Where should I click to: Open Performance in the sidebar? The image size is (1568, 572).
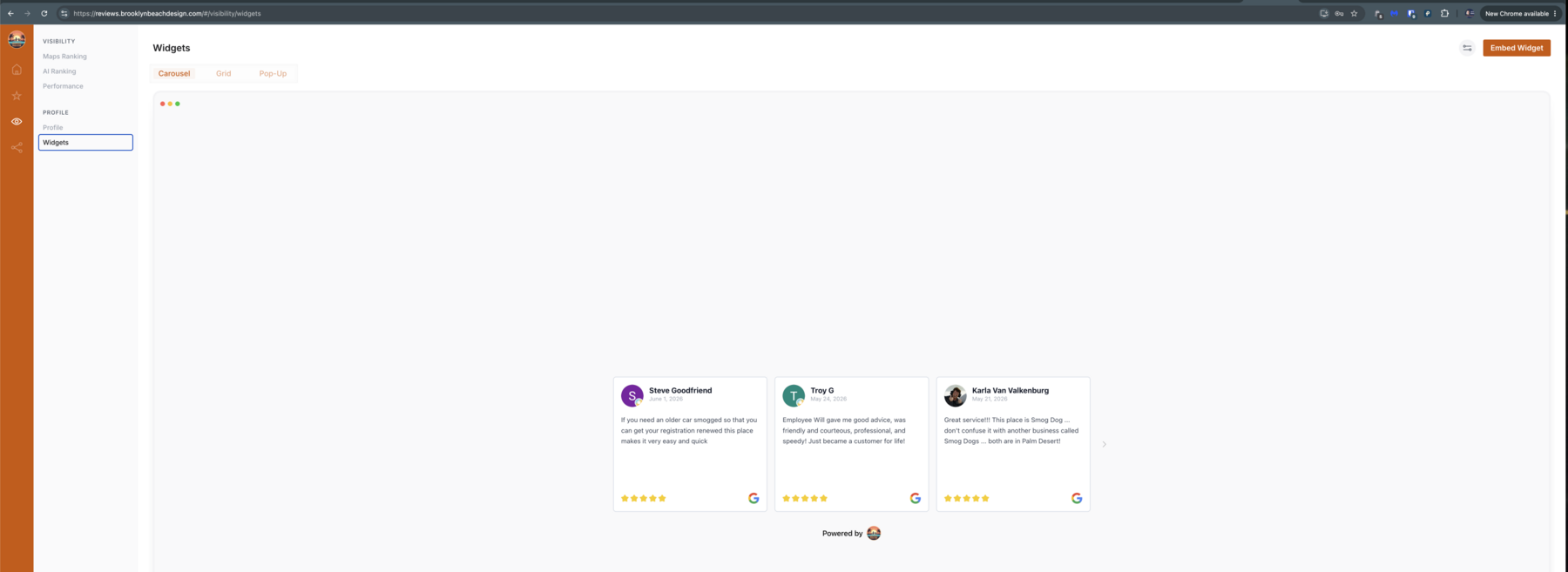[x=63, y=86]
